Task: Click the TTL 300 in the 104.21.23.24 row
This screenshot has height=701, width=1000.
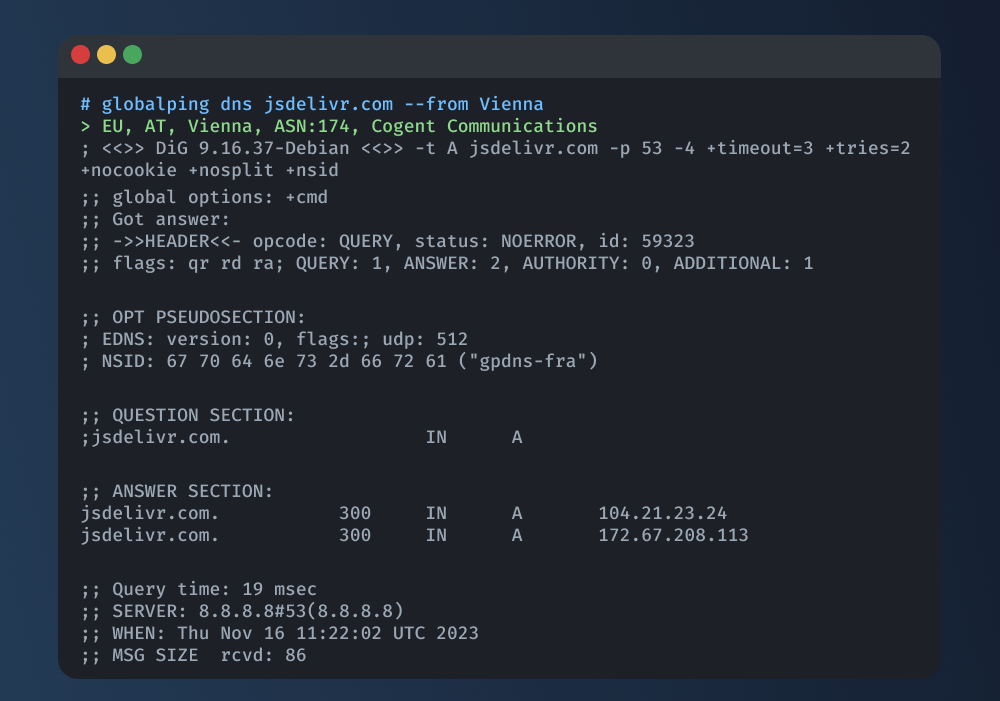Action: 355,513
